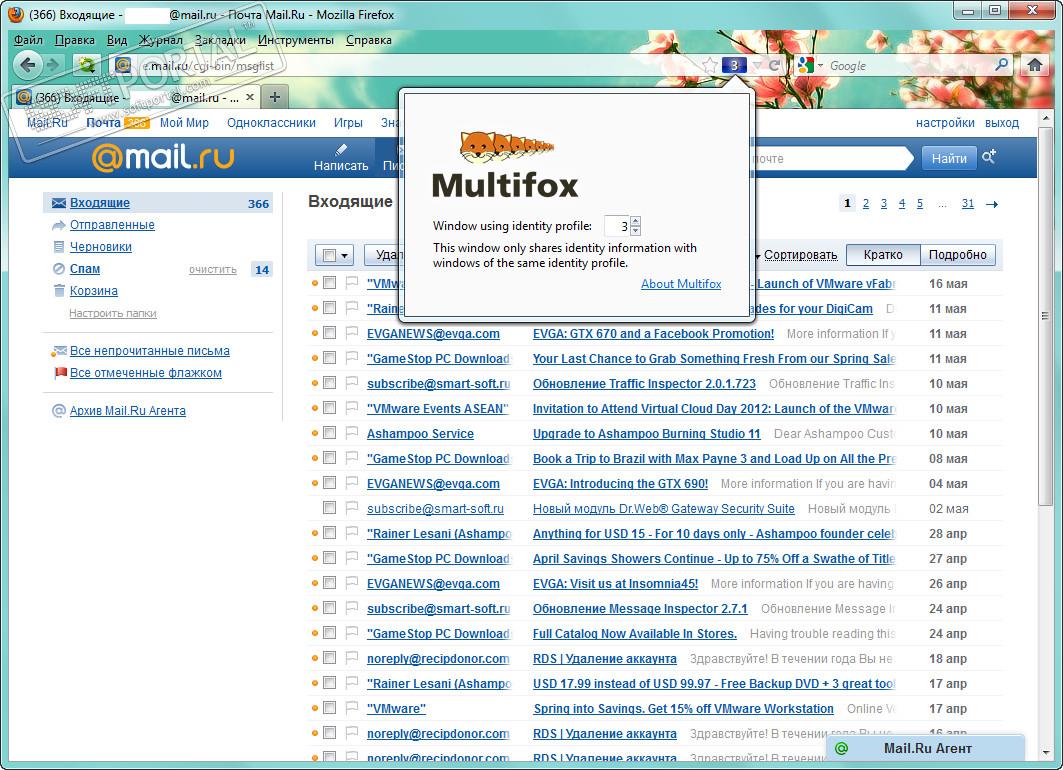Click the page vertical scrollbar thumb
The height and width of the screenshot is (770, 1063).
coord(1045,315)
